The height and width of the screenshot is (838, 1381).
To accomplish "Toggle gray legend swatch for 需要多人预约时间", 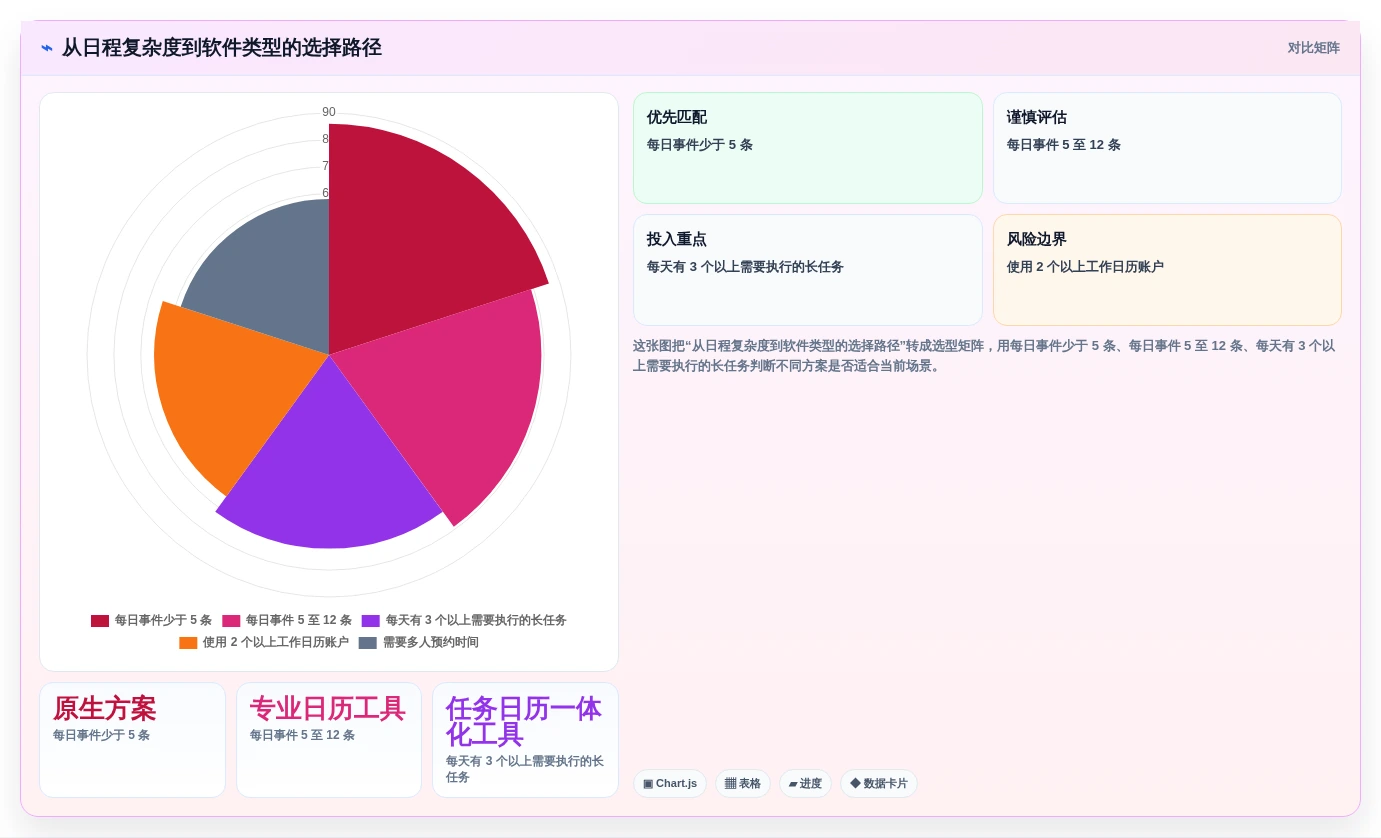I will (368, 643).
